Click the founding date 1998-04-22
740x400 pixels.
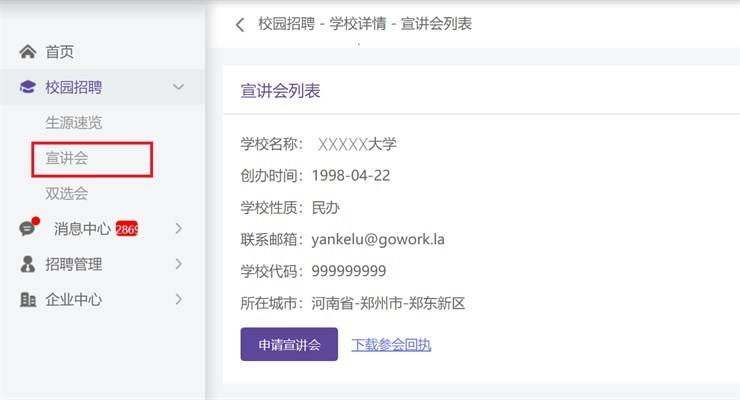[x=351, y=175]
